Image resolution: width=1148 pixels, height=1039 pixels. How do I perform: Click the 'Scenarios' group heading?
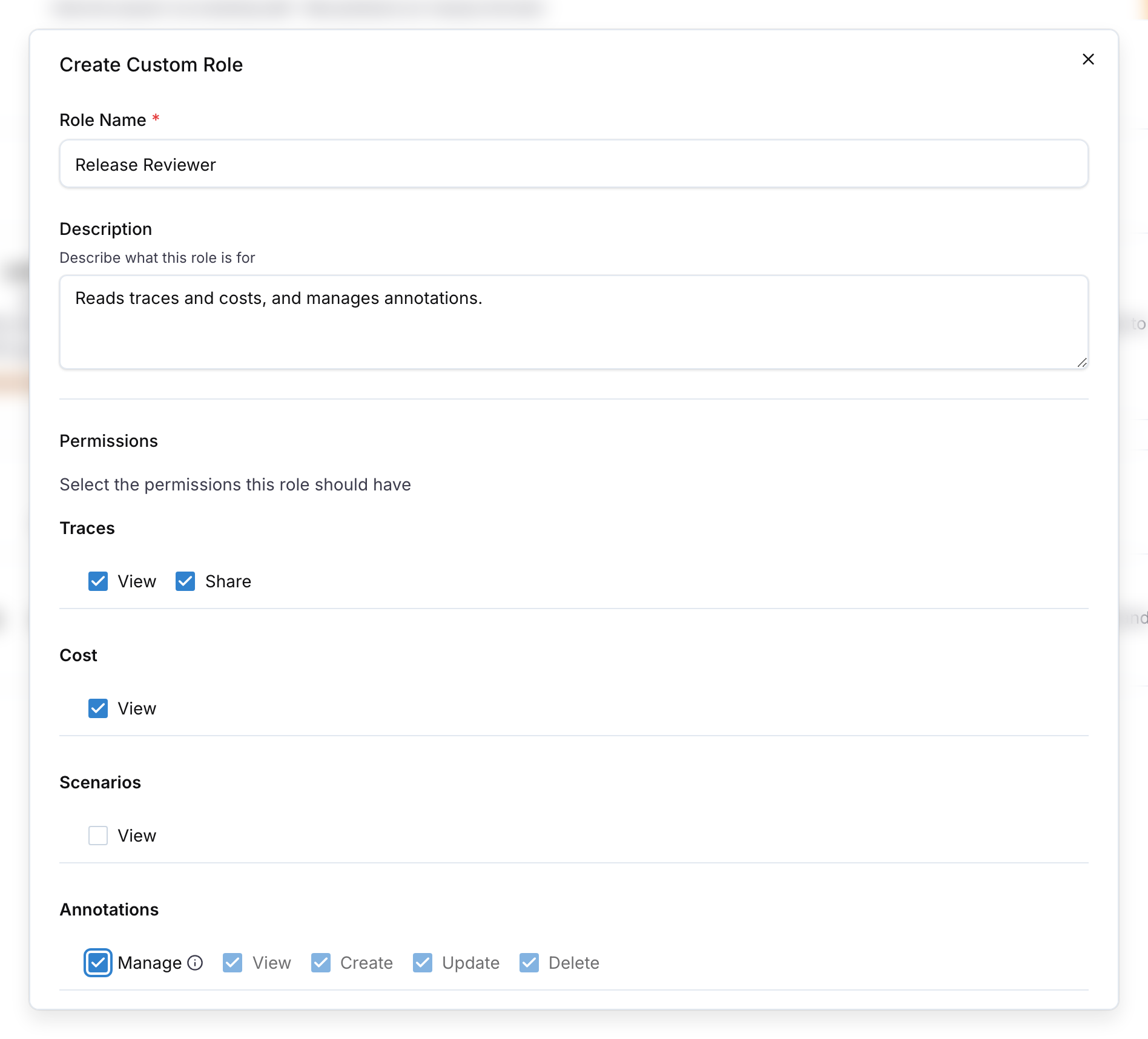tap(100, 782)
